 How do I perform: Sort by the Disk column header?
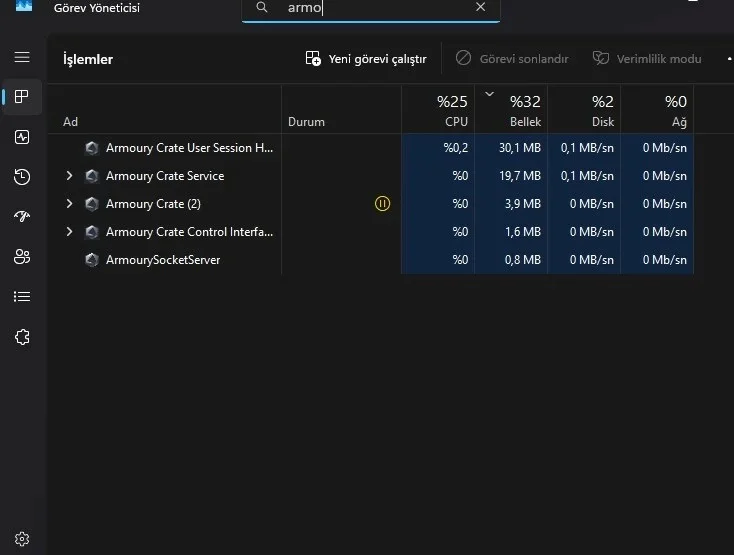click(584, 109)
